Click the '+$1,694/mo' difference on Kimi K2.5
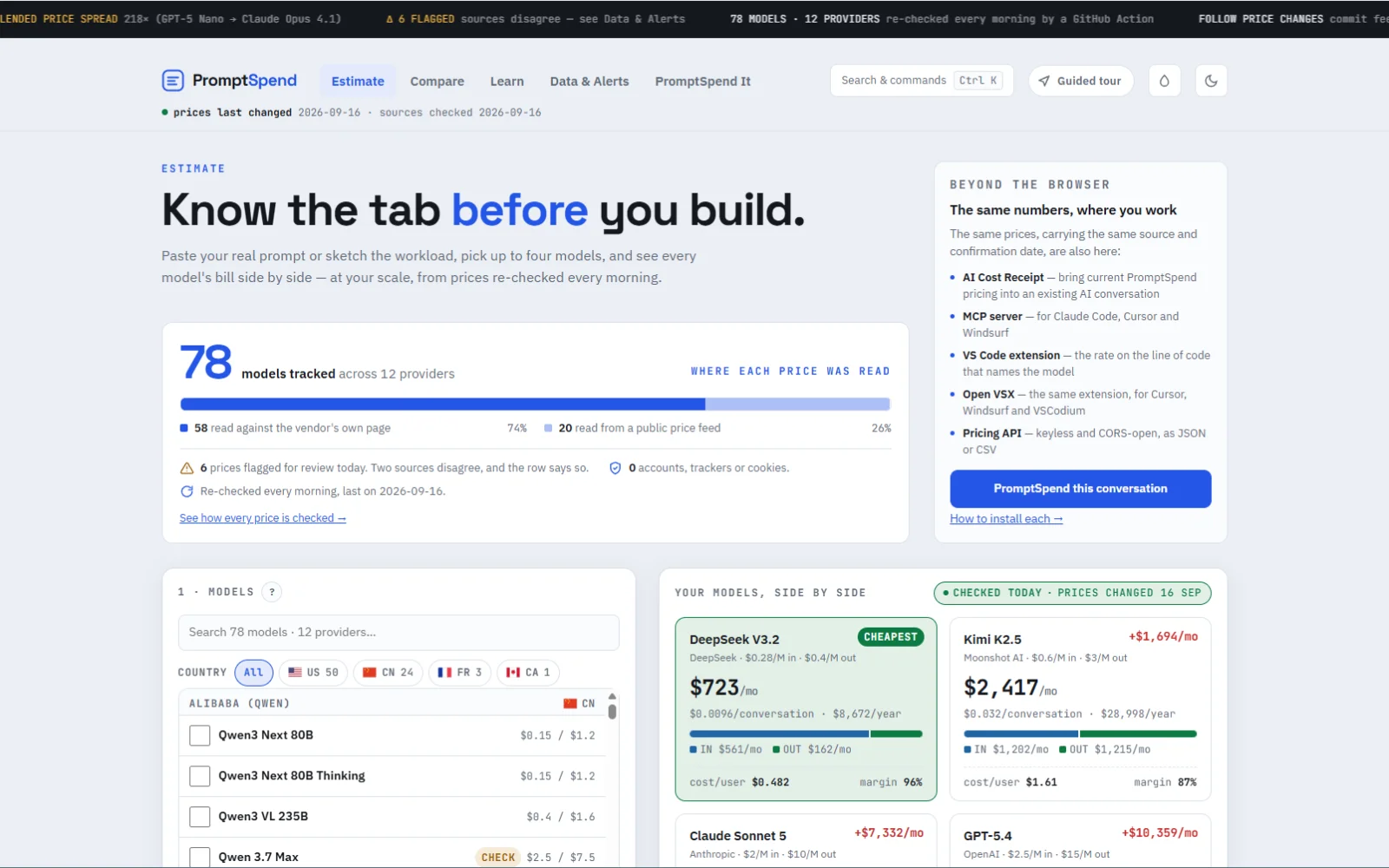This screenshot has width=1389, height=868. click(x=1163, y=636)
